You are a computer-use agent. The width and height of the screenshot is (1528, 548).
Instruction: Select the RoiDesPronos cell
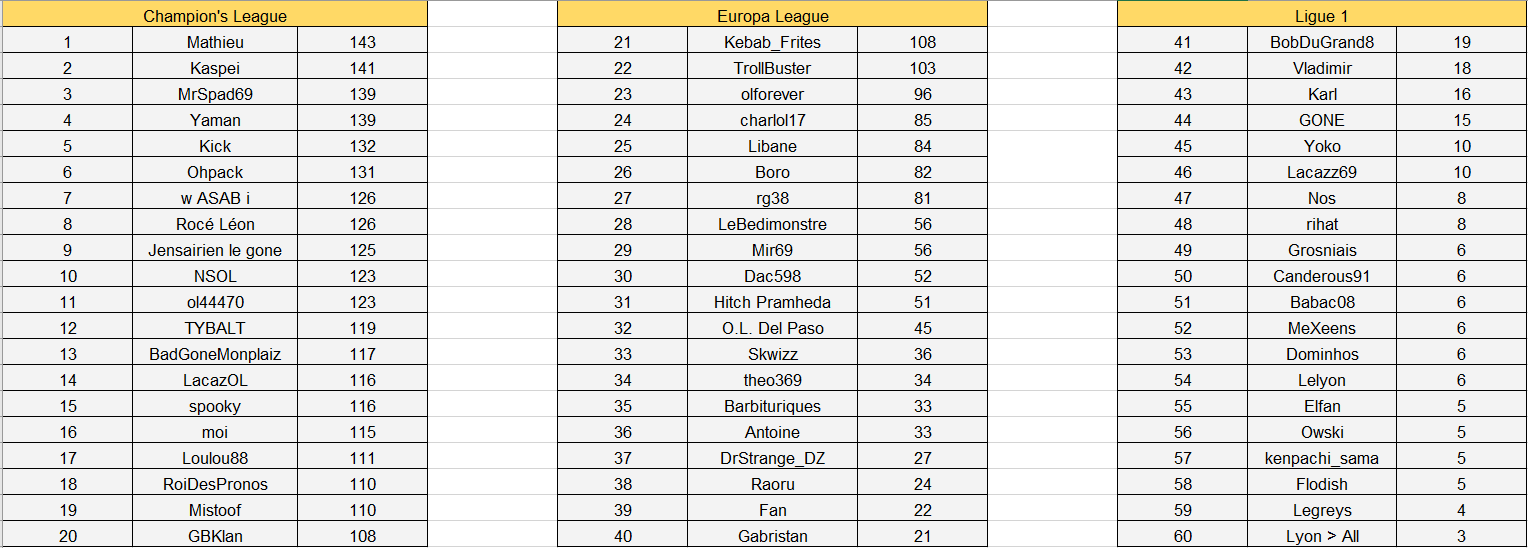(215, 484)
